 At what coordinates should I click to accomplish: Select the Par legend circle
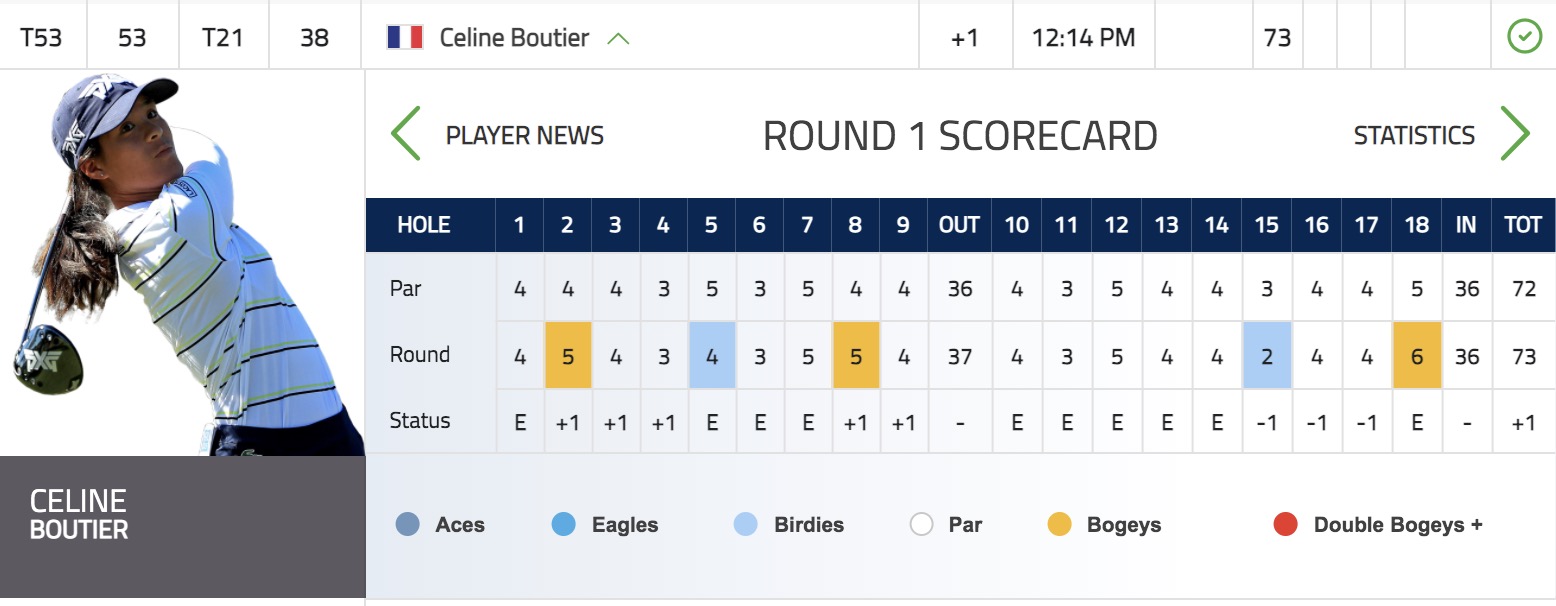[x=921, y=524]
